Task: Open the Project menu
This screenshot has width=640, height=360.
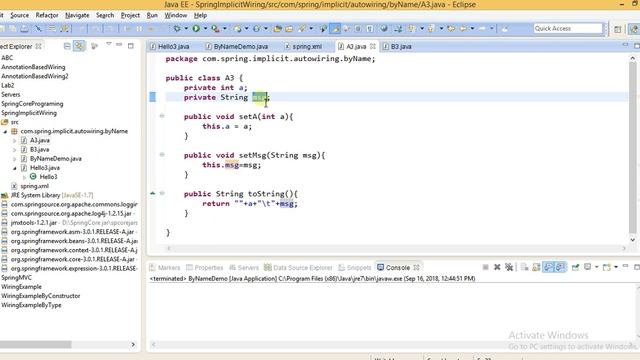Action: click(x=130, y=15)
